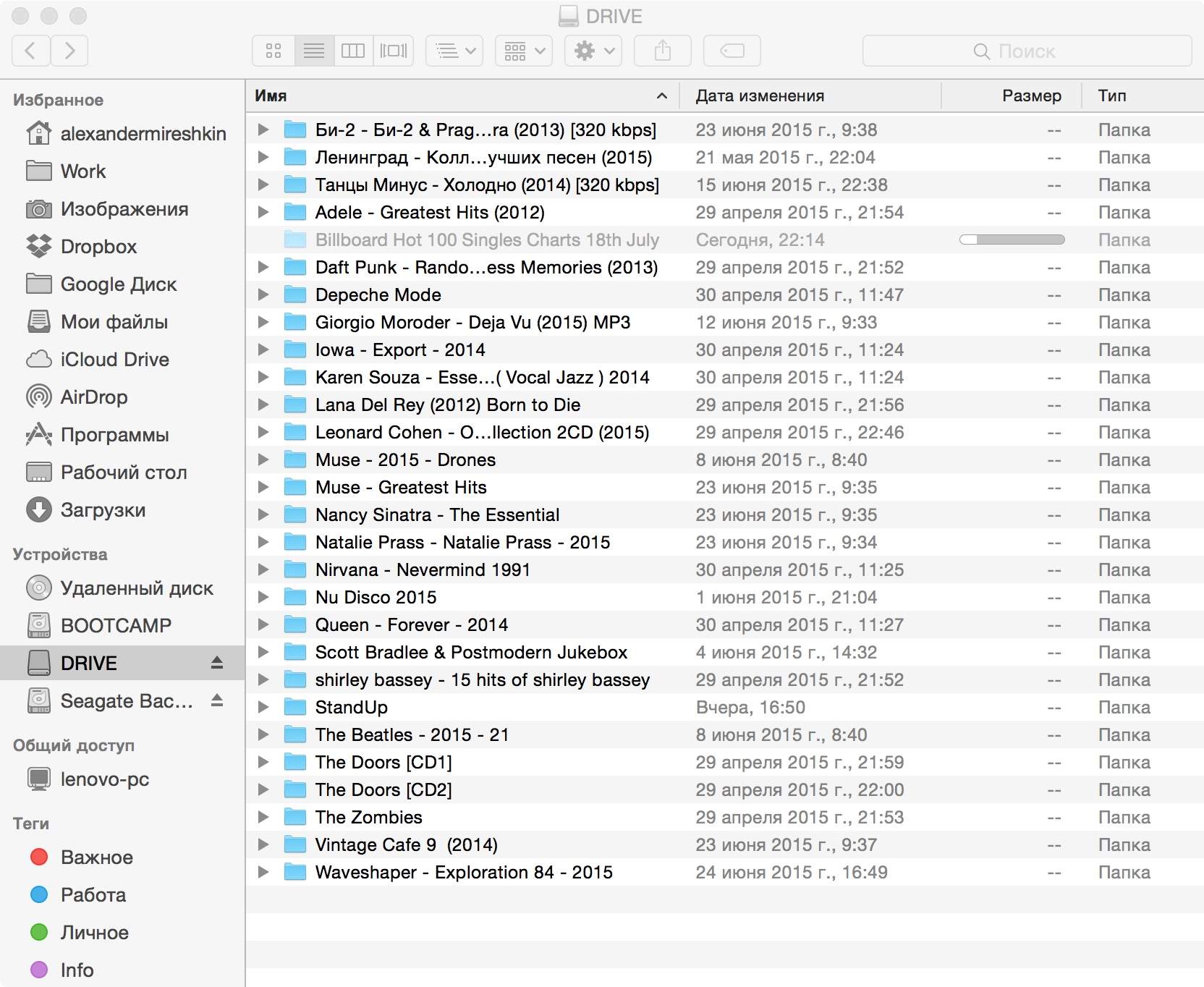This screenshot has height=987, width=1204.
Task: Select the Giorgio Moroder - Deja Vu folder
Action: click(x=725, y=322)
